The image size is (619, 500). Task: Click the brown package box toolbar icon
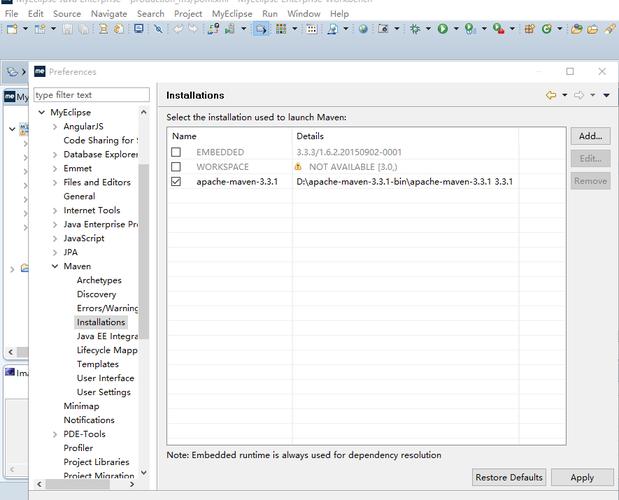(x=529, y=29)
